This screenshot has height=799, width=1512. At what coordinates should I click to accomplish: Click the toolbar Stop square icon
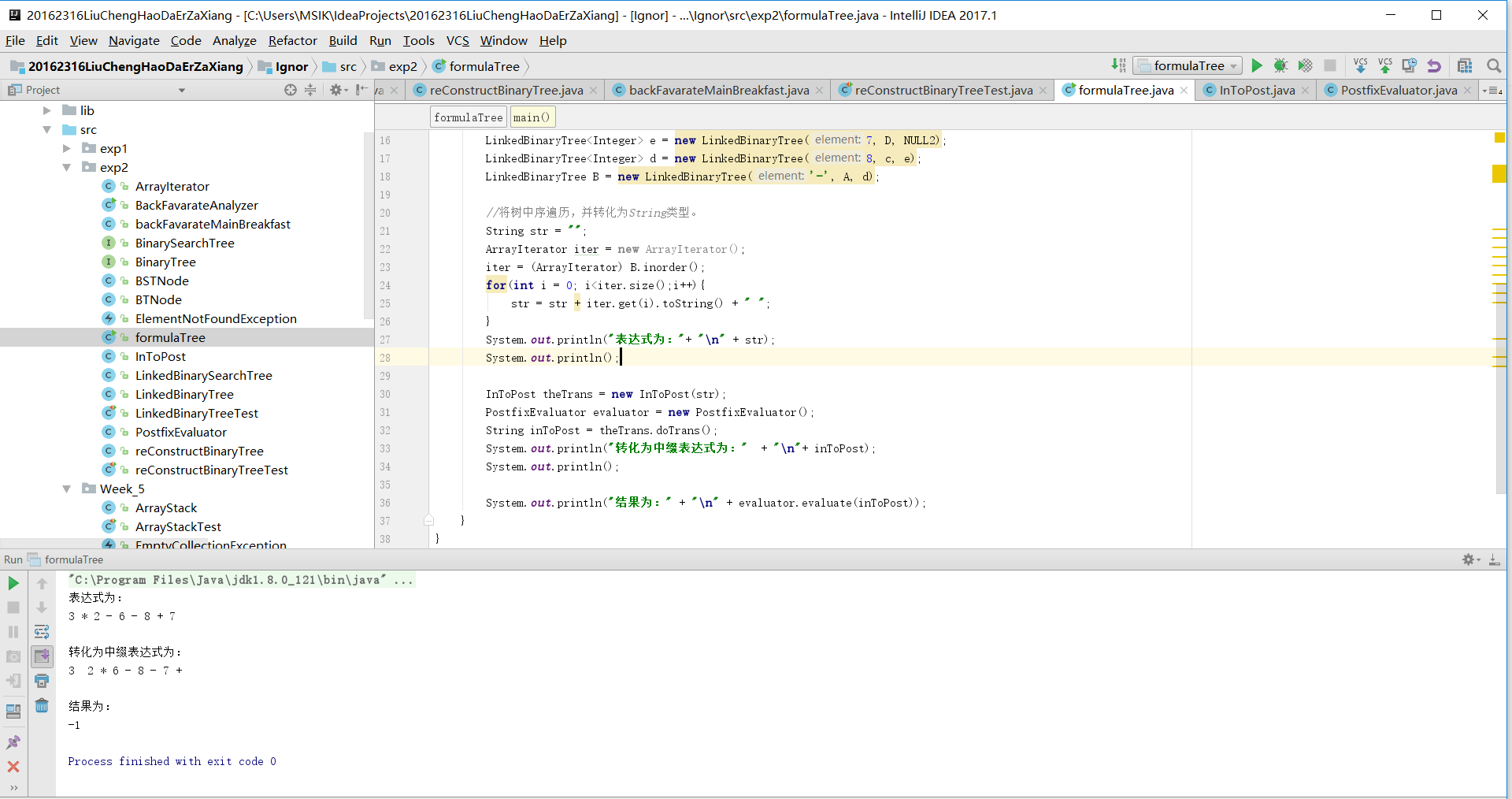[1330, 65]
